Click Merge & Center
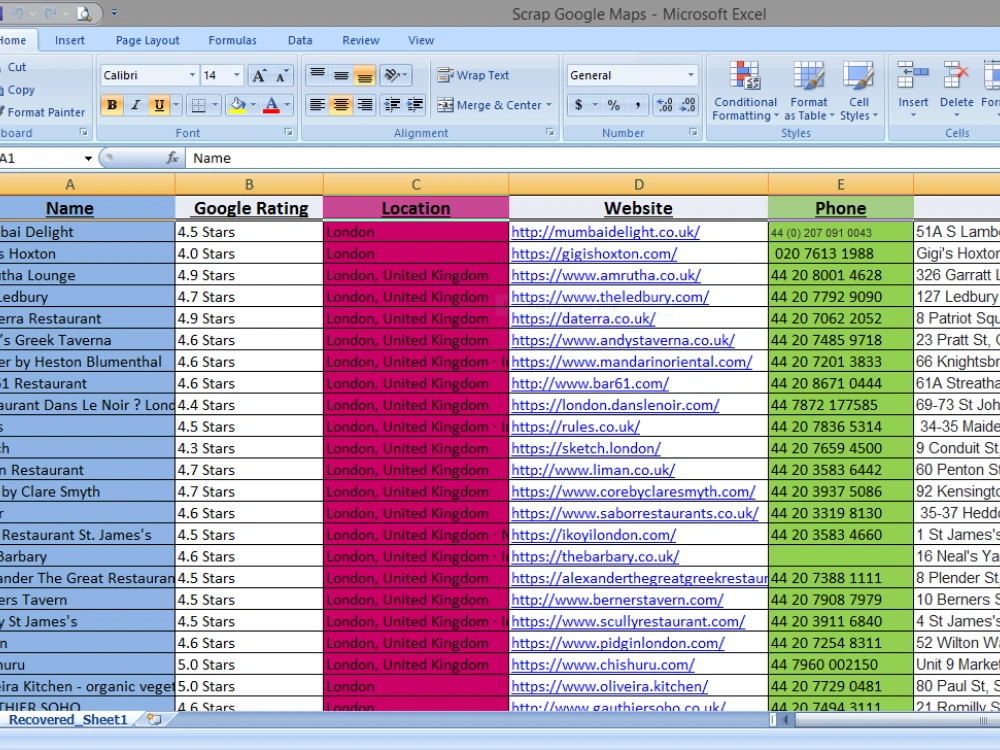 pos(489,105)
